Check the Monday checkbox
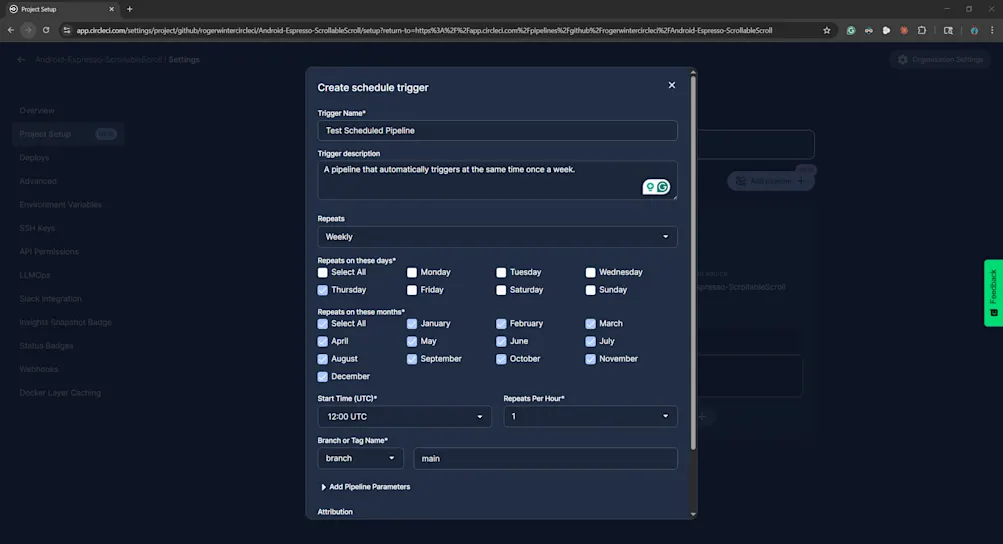The height and width of the screenshot is (544, 1003). pyautogui.click(x=412, y=273)
